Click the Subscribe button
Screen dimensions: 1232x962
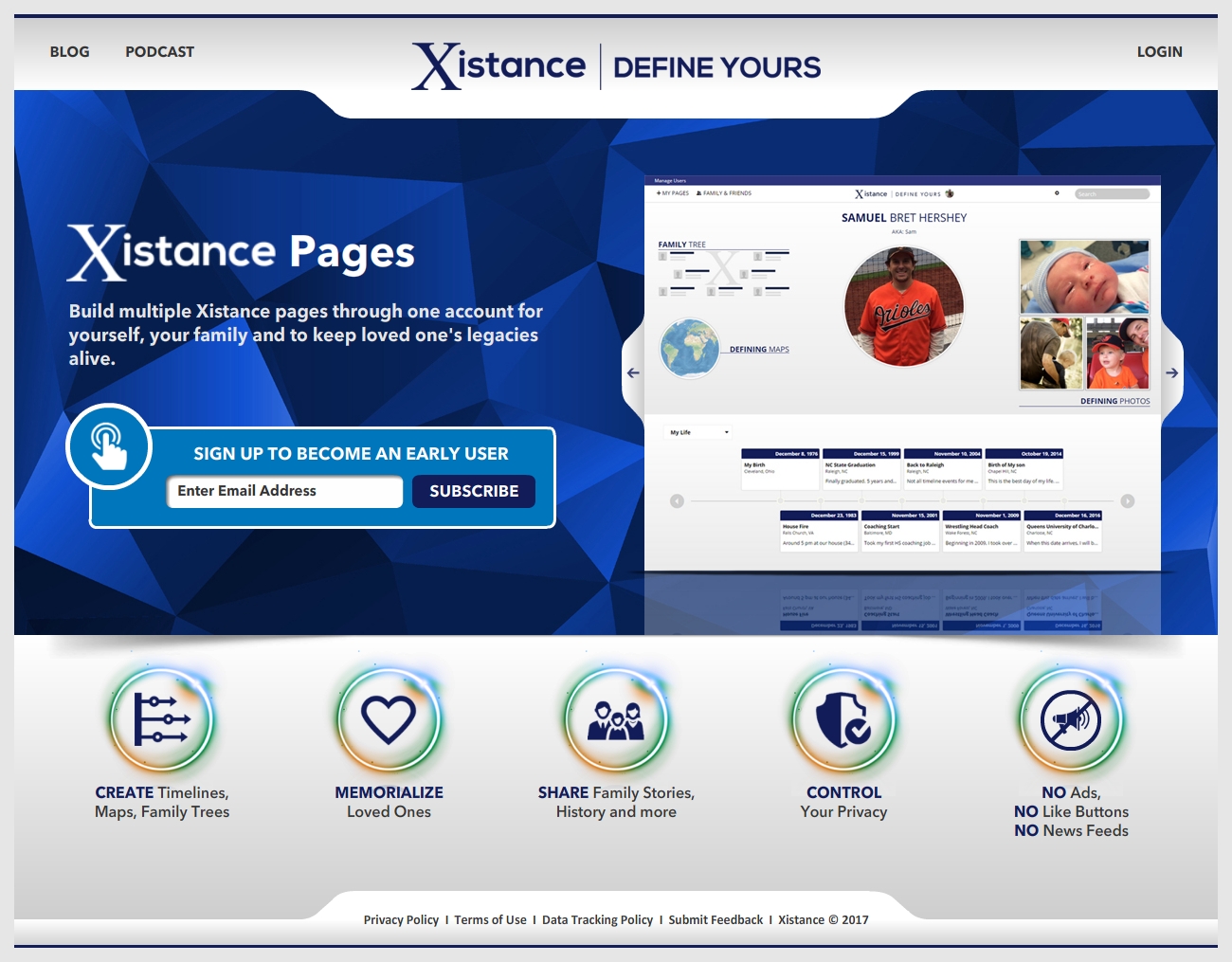coord(474,491)
